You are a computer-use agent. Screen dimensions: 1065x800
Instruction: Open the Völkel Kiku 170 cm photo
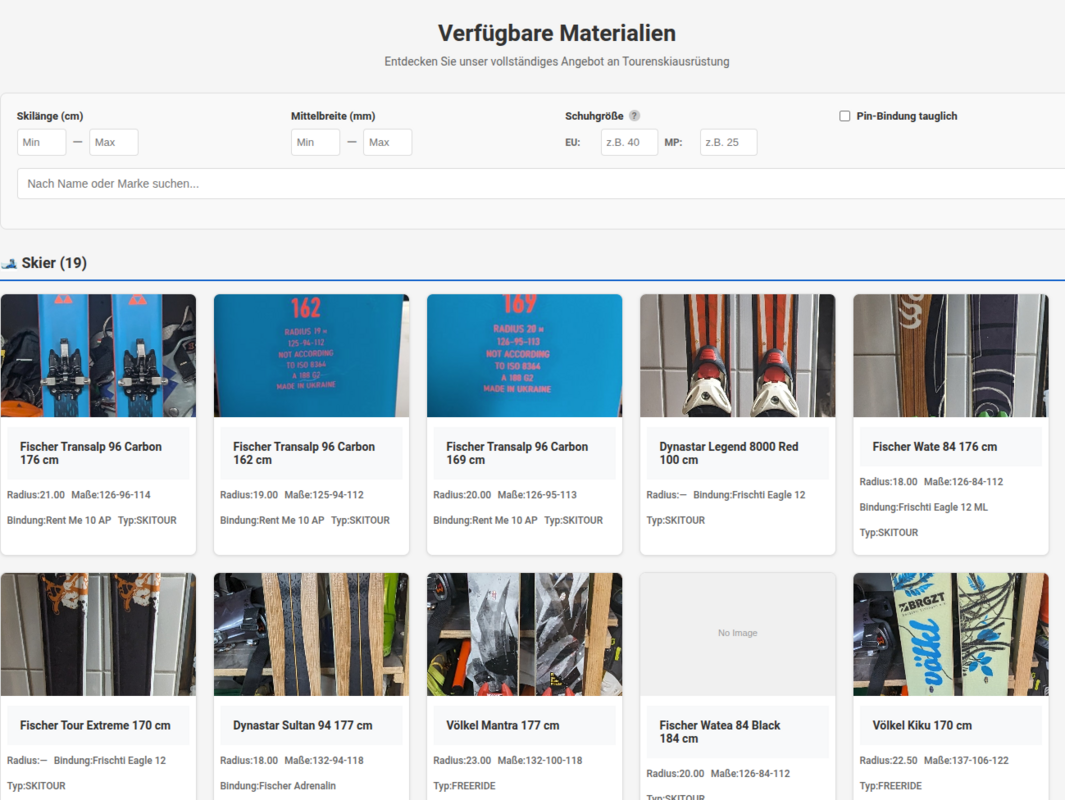click(x=950, y=634)
